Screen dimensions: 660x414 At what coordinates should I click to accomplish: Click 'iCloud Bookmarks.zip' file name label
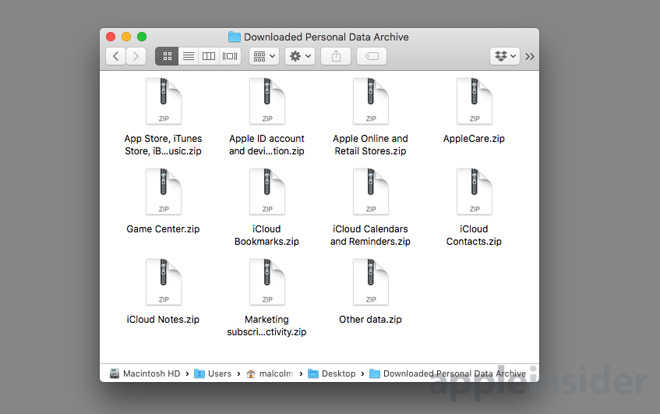tap(267, 236)
